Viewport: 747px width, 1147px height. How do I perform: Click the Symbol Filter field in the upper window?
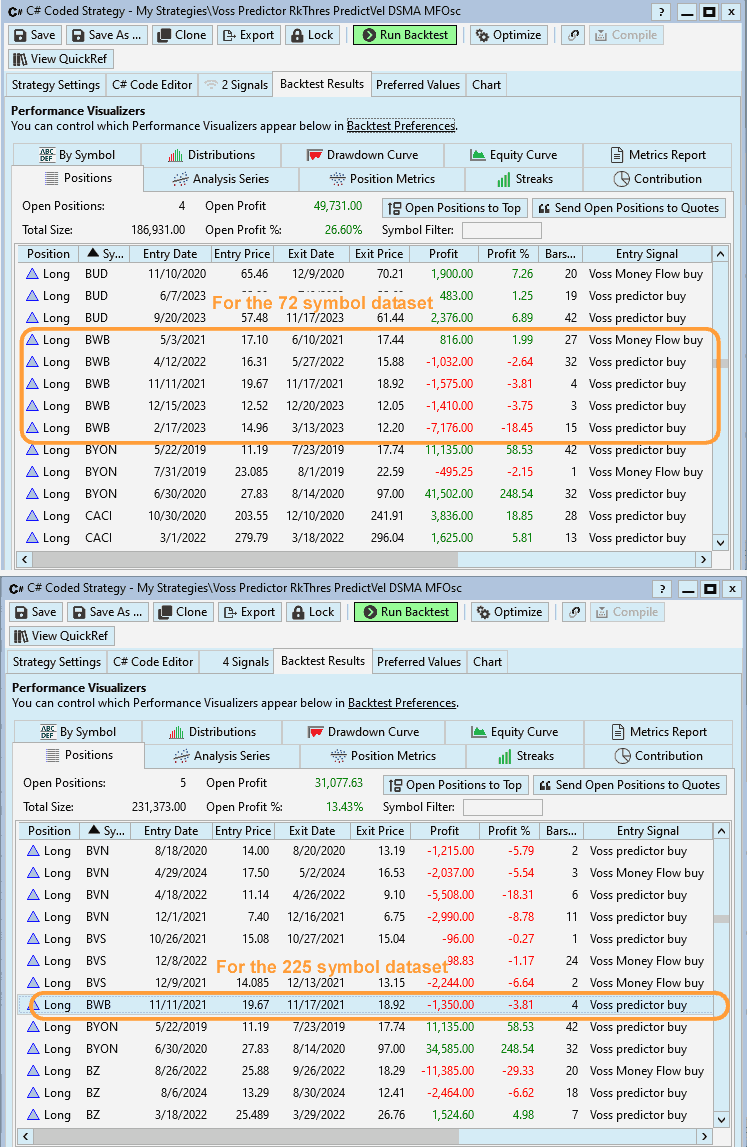501,231
